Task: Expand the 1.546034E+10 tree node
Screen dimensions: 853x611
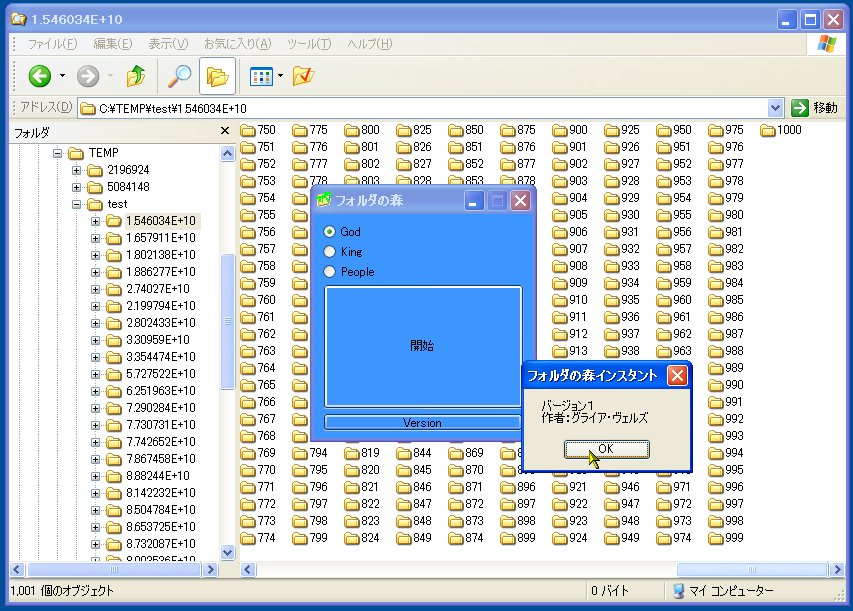Action: [x=95, y=221]
